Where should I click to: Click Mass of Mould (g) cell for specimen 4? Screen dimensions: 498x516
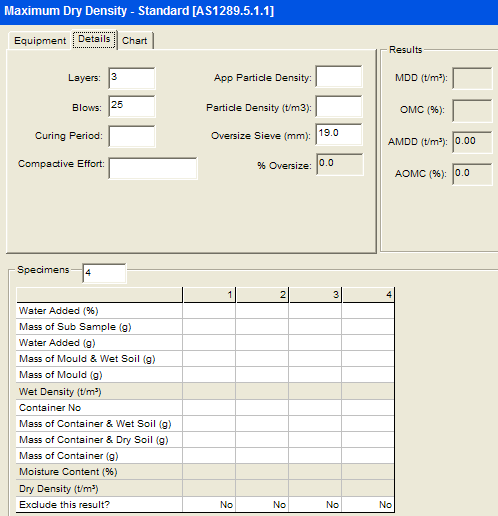tap(368, 375)
